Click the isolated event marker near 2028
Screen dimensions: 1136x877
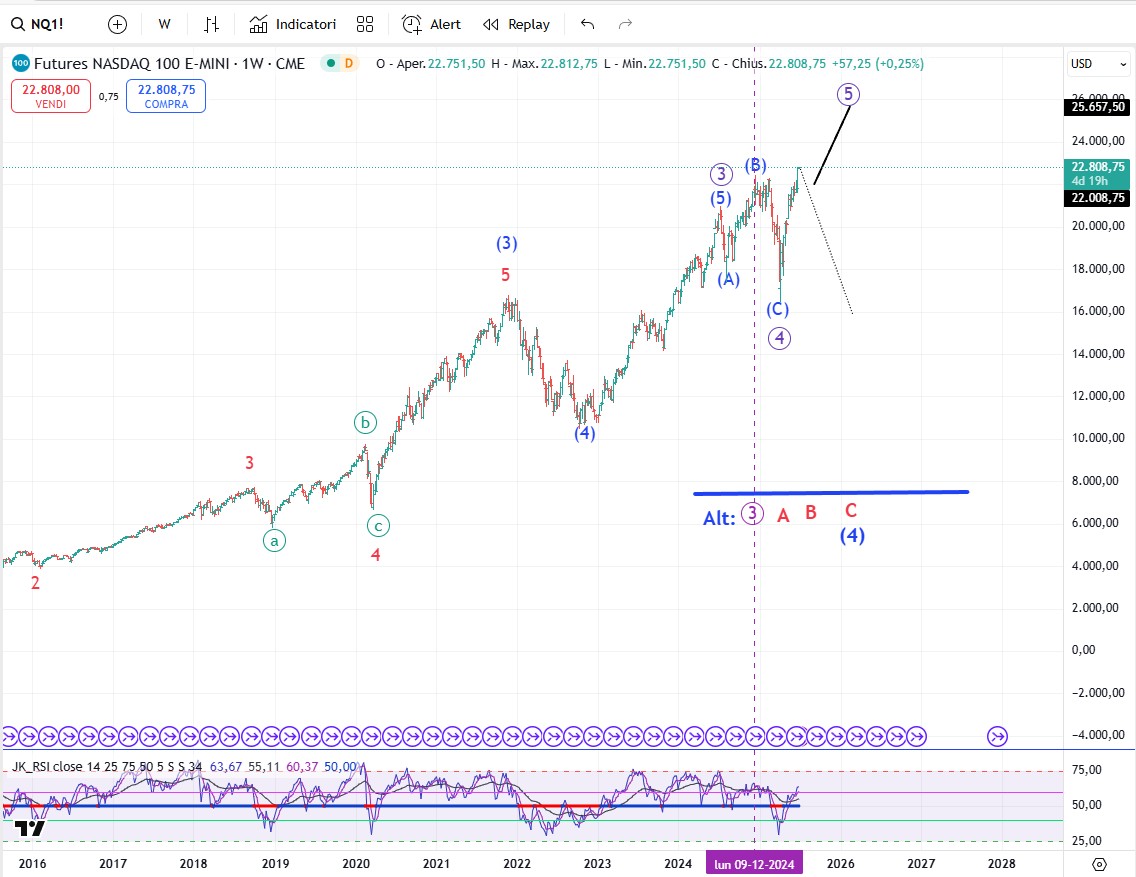point(998,737)
